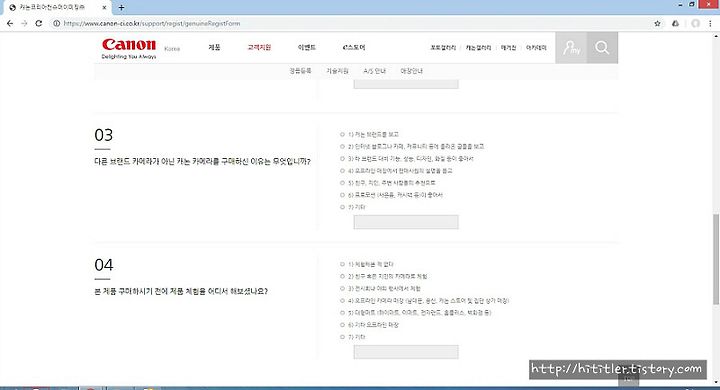This screenshot has width=720, height=390.
Task: Choose question 03 option 4 radio button
Action: tap(342, 171)
